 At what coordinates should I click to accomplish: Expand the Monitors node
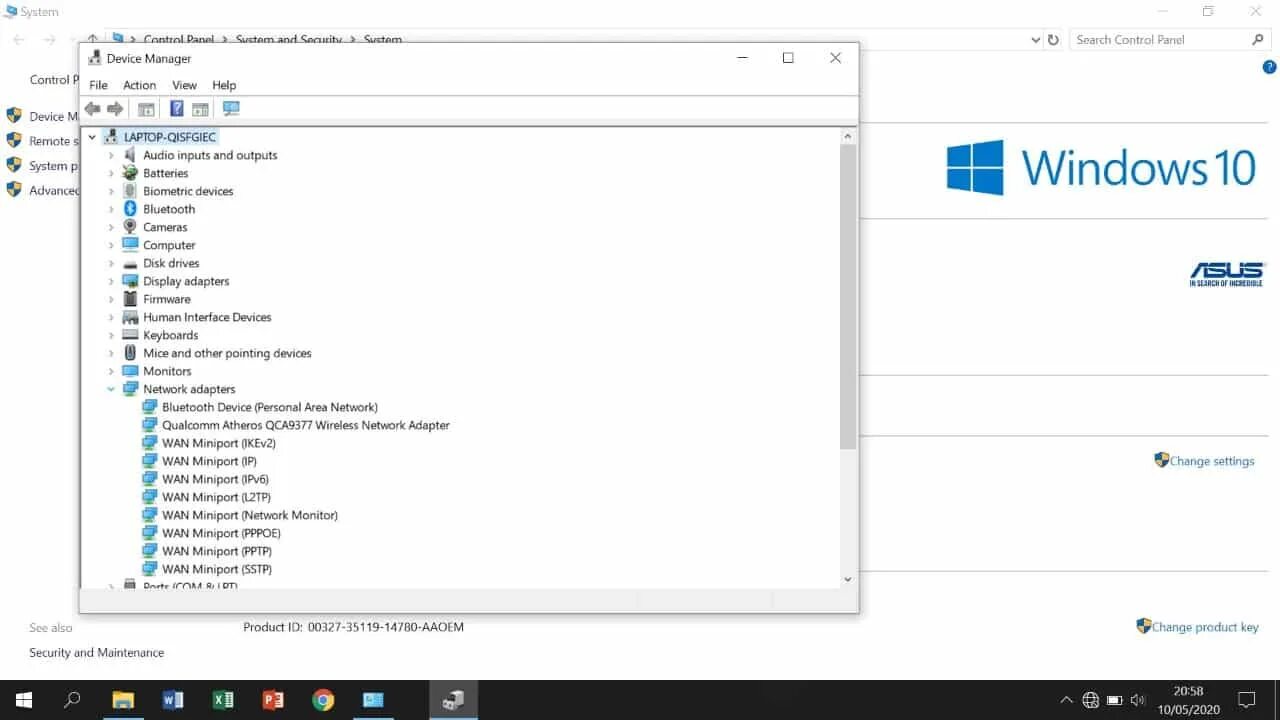tap(111, 371)
